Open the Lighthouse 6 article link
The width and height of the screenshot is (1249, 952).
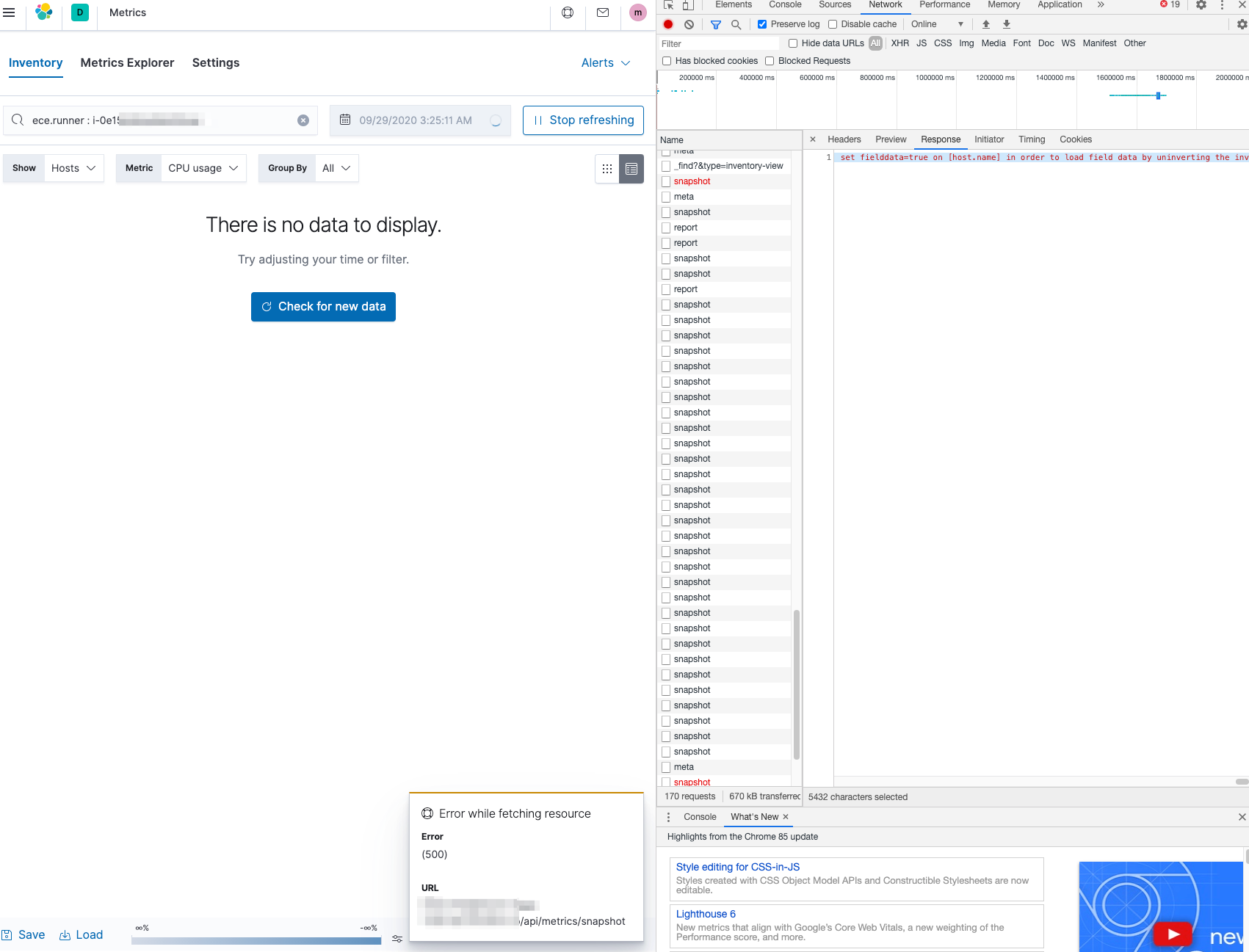(x=705, y=913)
